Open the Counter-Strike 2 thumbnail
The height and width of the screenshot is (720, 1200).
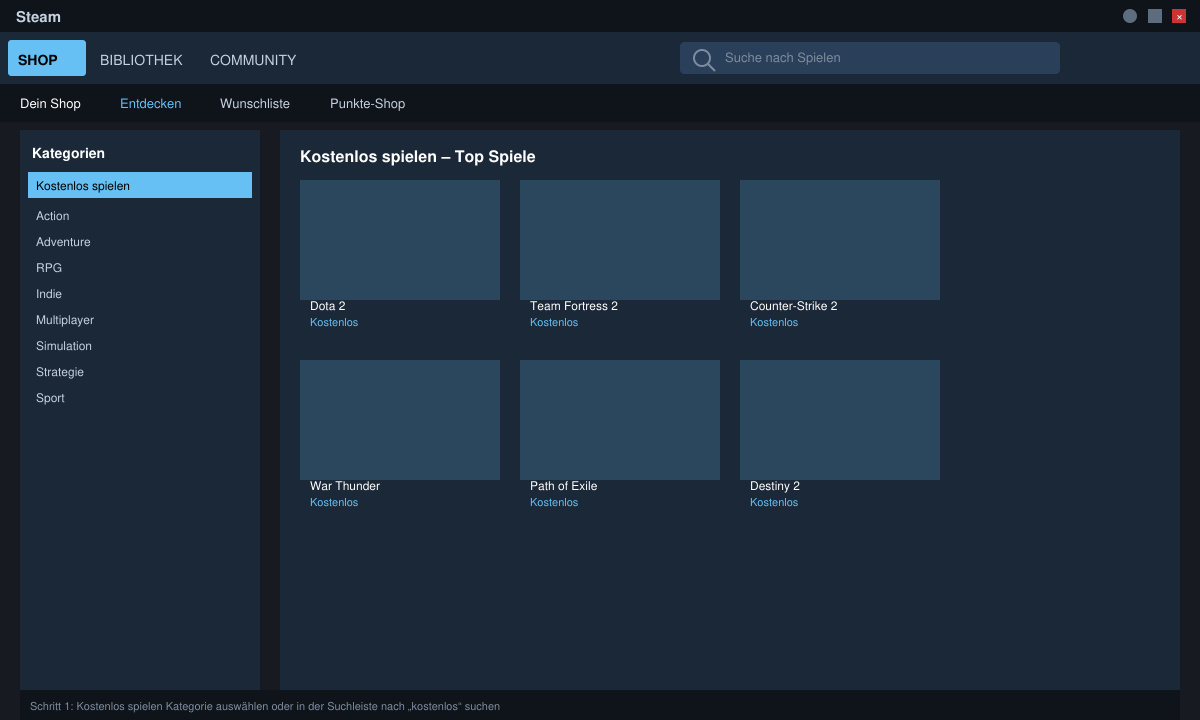(x=840, y=240)
